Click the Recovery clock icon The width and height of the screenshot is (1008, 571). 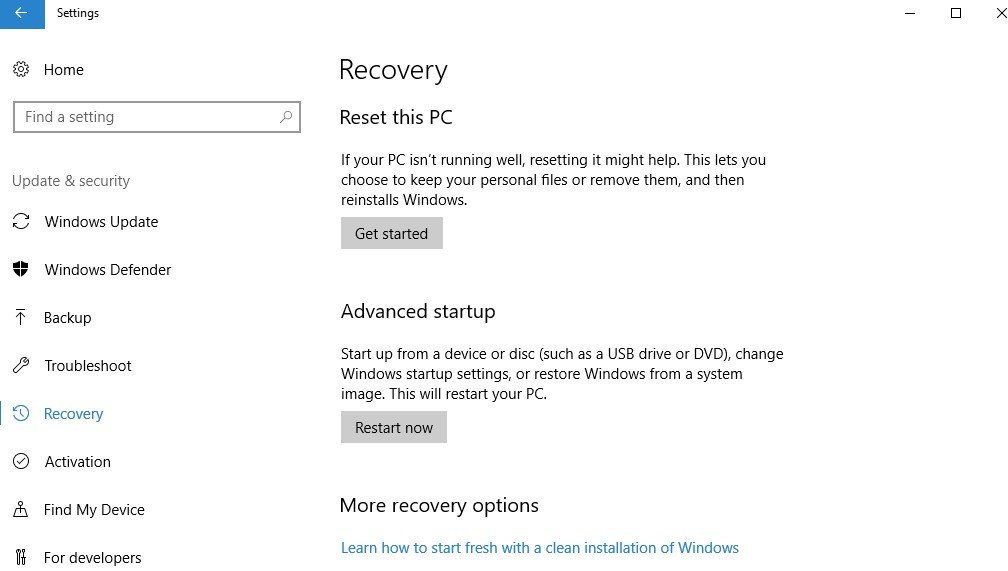[21, 413]
